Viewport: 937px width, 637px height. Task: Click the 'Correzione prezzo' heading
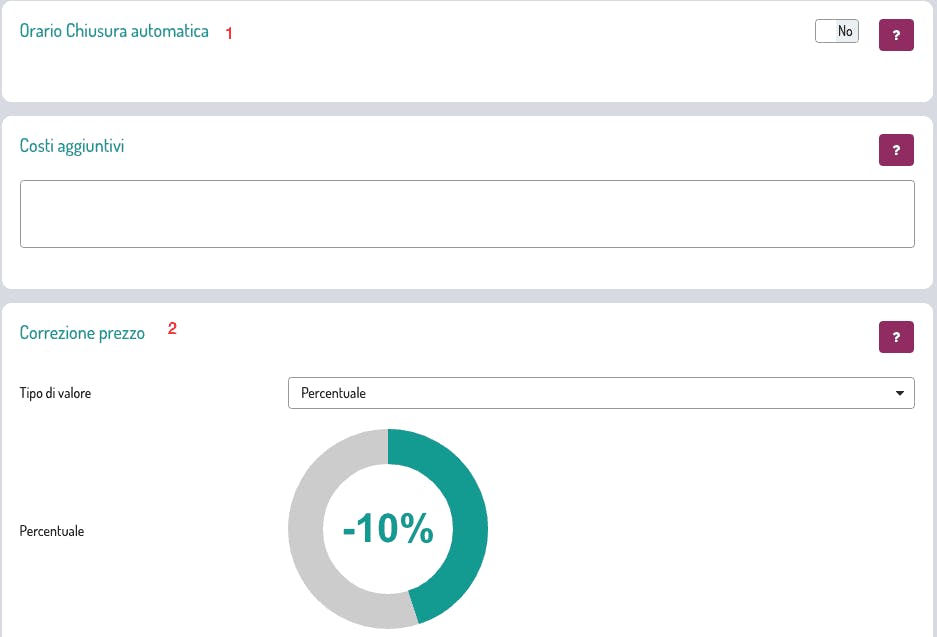coord(82,333)
